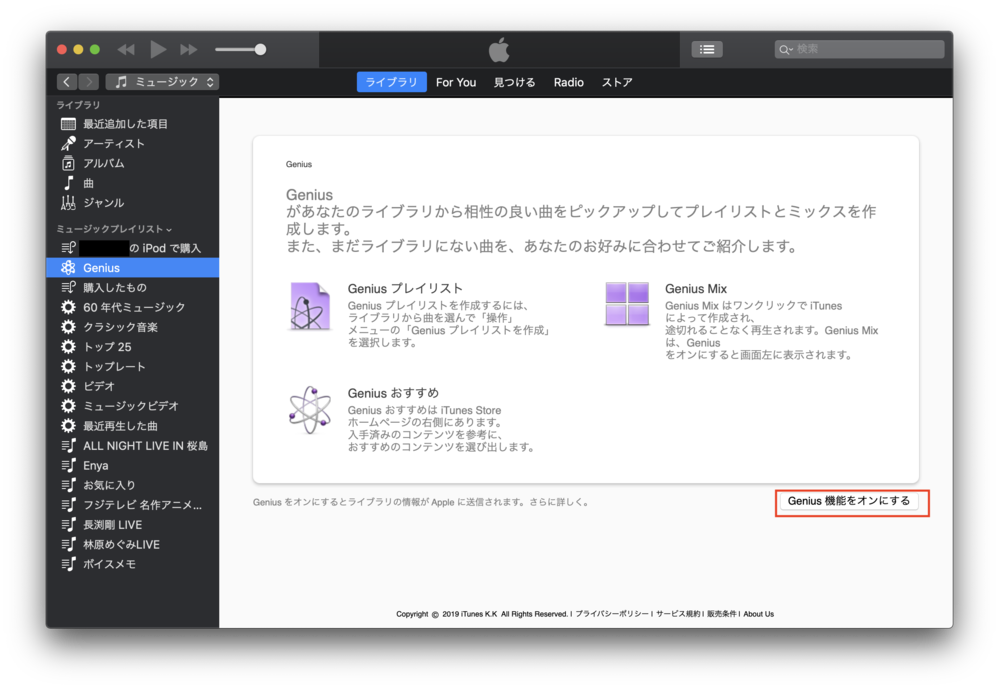Collapse the ミュージックプレイリスト section chevron

coord(169,229)
